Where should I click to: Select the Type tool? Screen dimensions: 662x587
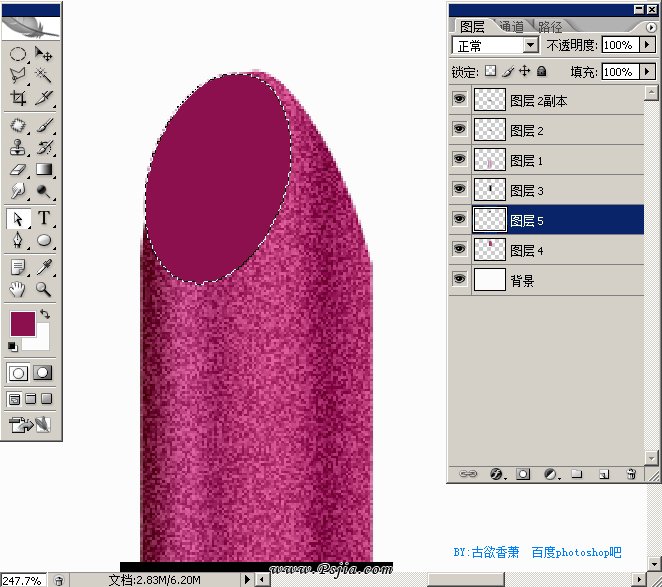(43, 218)
